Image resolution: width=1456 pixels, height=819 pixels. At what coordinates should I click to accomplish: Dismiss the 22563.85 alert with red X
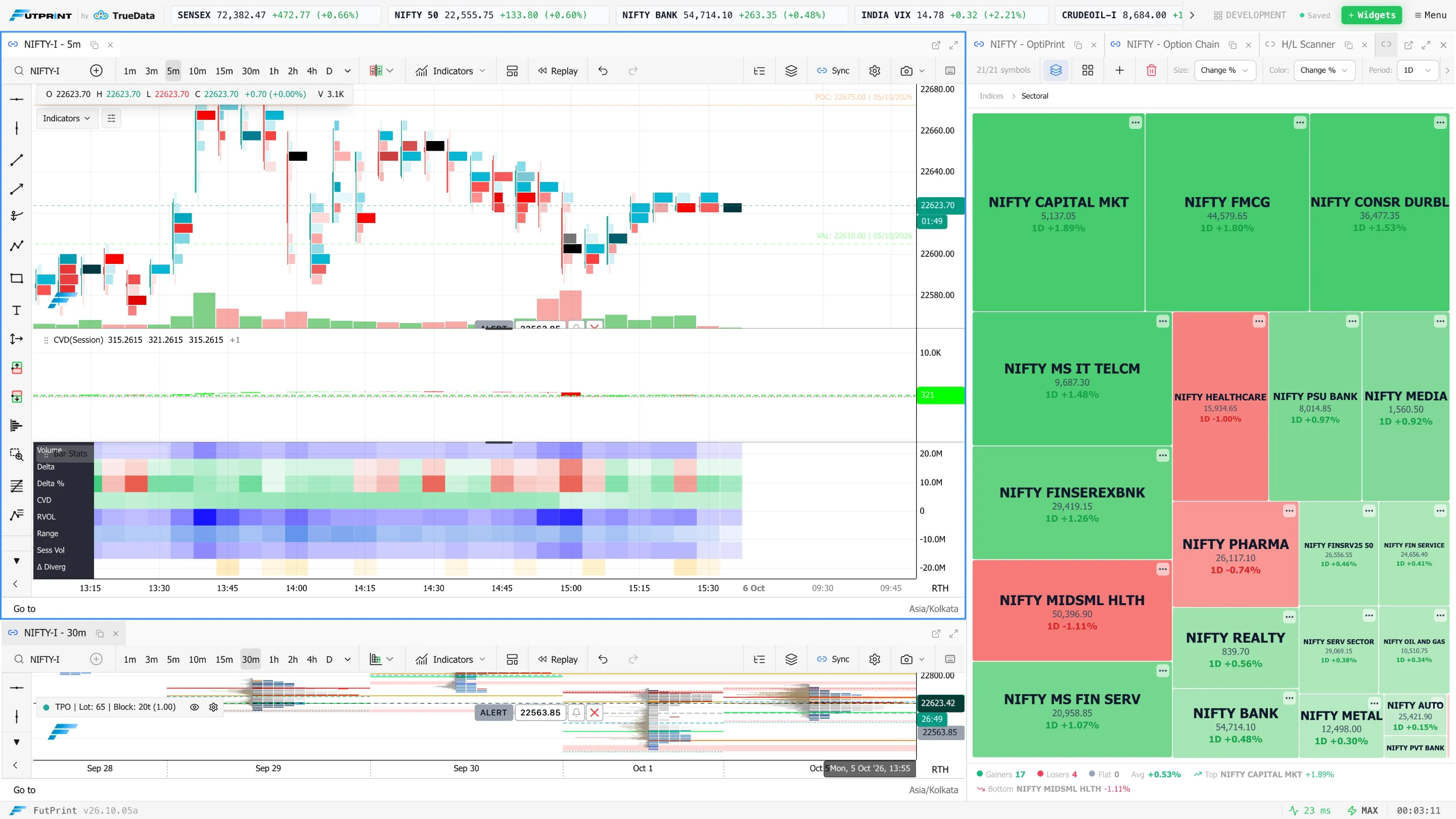coord(594,712)
